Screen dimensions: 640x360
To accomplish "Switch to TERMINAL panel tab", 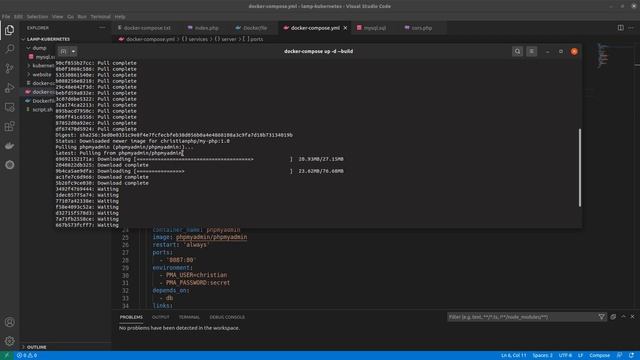I will coord(189,317).
